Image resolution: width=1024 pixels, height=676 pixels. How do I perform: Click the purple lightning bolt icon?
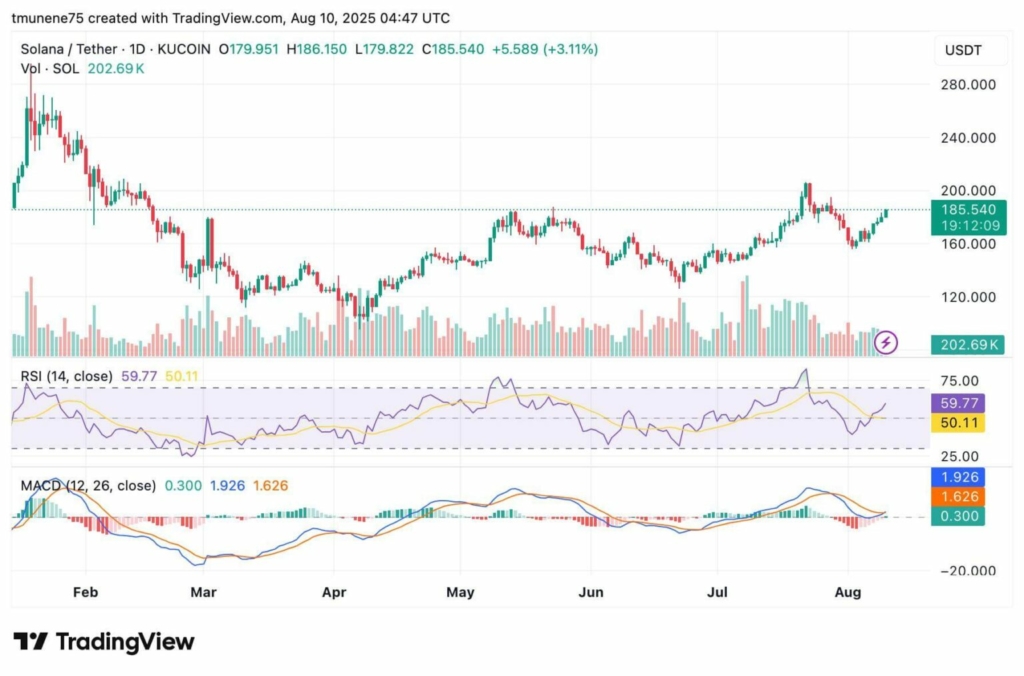886,342
